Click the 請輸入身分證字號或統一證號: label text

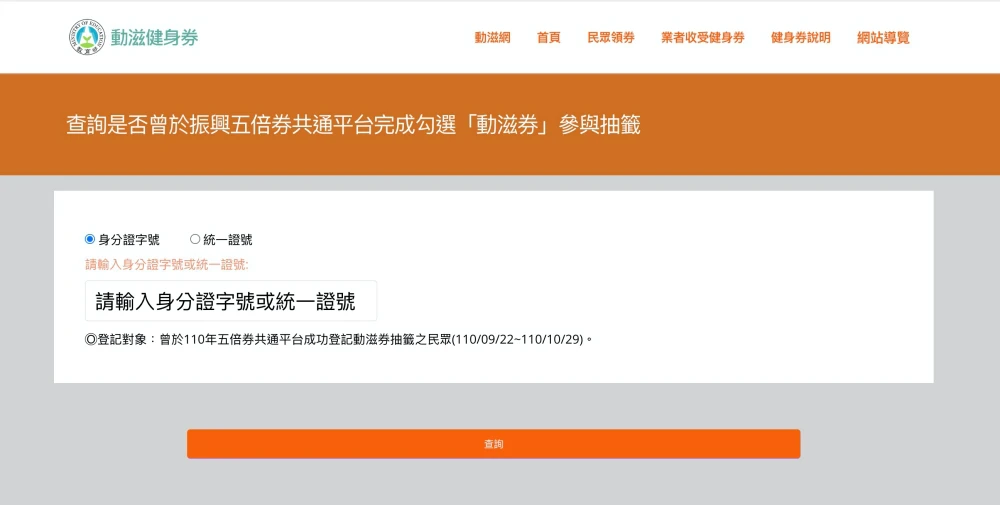(167, 265)
